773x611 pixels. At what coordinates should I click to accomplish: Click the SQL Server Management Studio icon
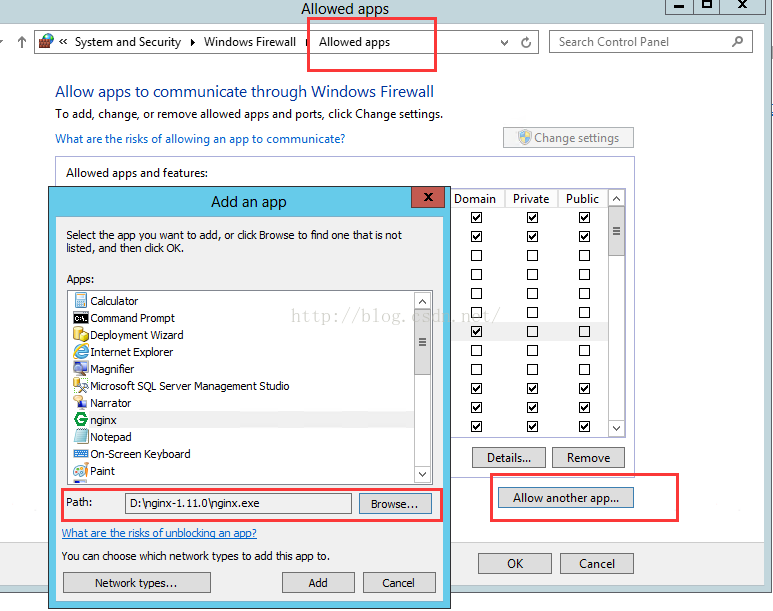81,385
